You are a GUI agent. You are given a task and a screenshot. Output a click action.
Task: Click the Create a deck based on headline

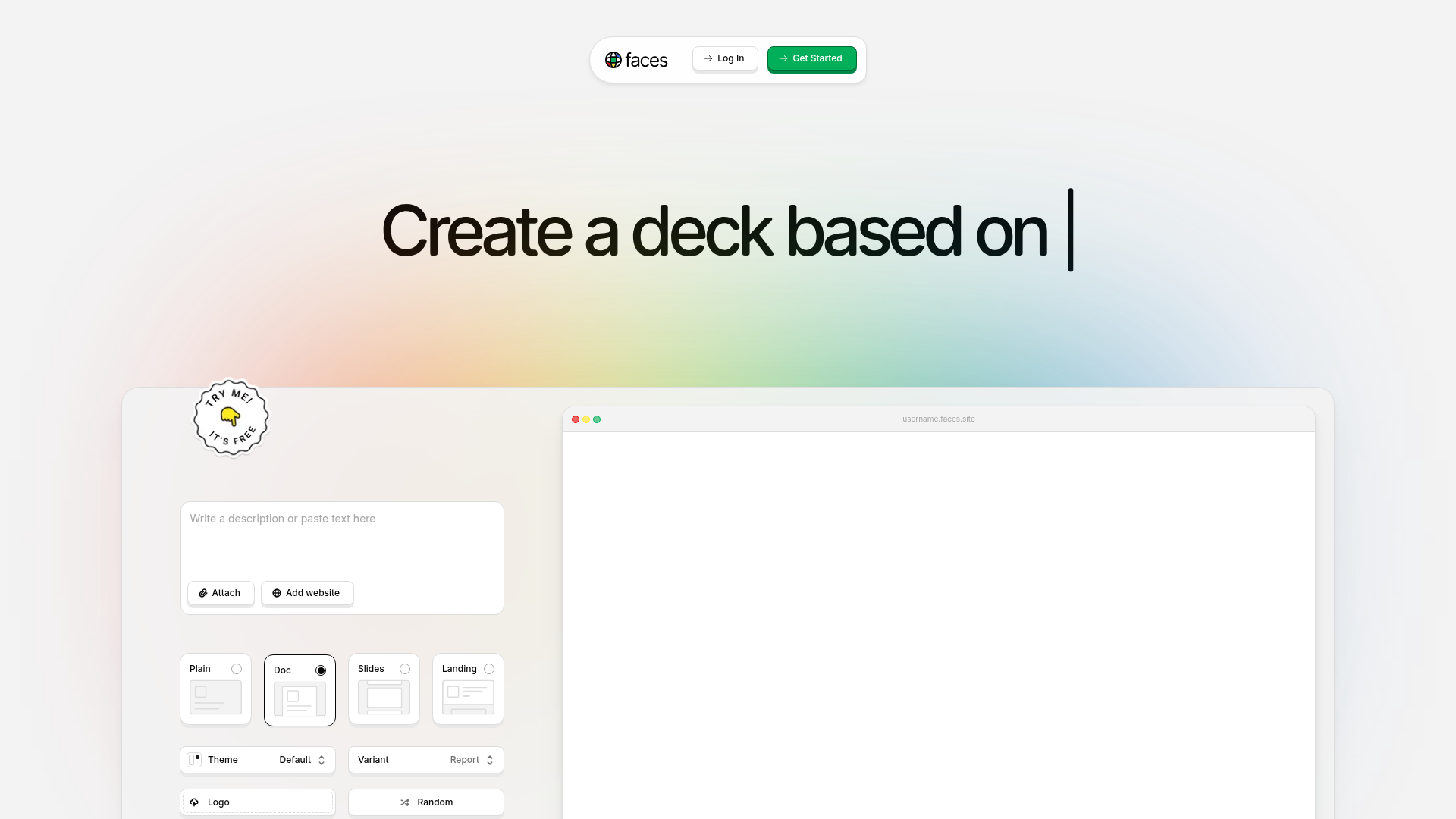(x=714, y=231)
